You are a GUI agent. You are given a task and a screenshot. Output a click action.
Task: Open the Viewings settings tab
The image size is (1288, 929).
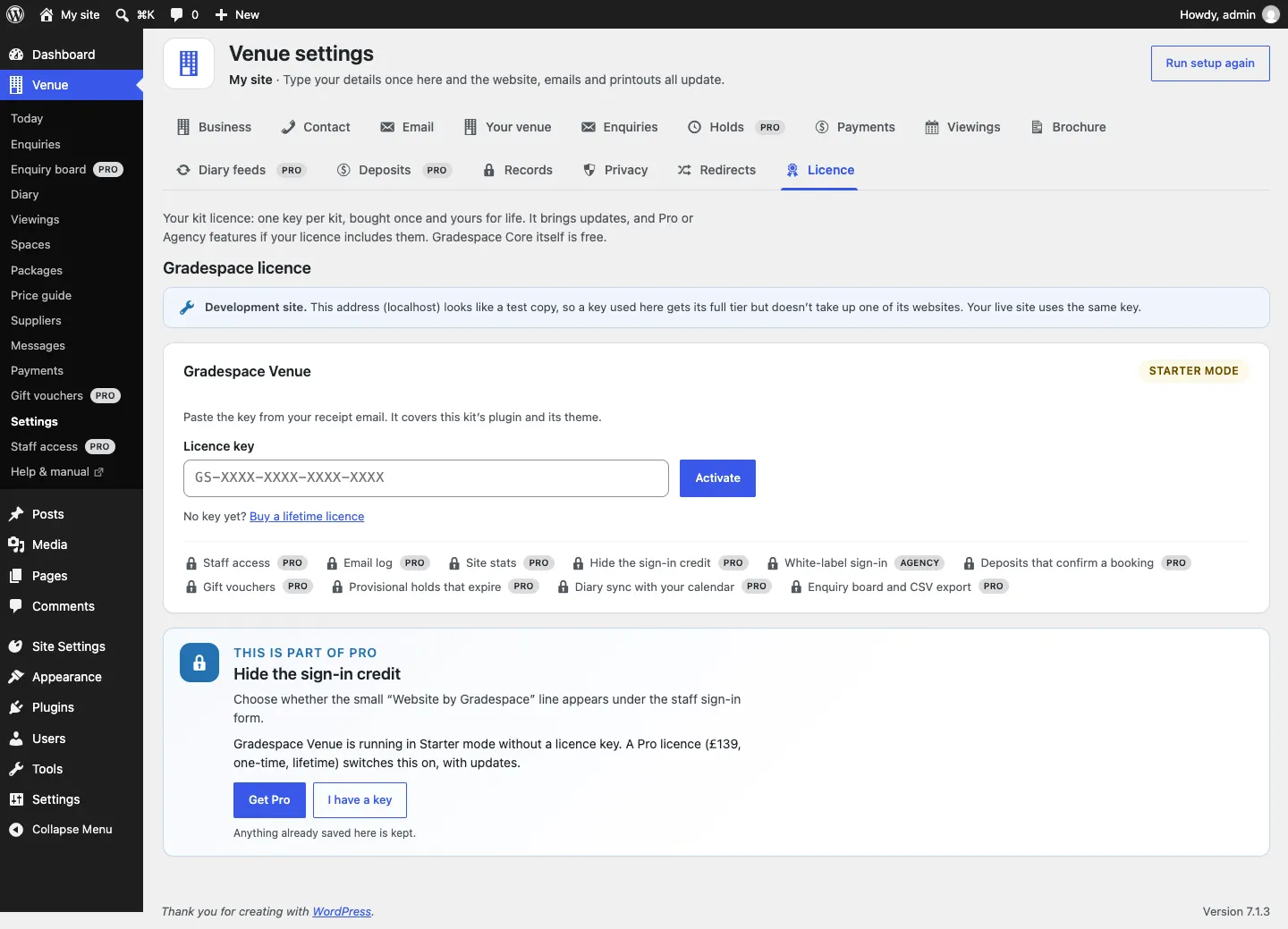coord(963,127)
